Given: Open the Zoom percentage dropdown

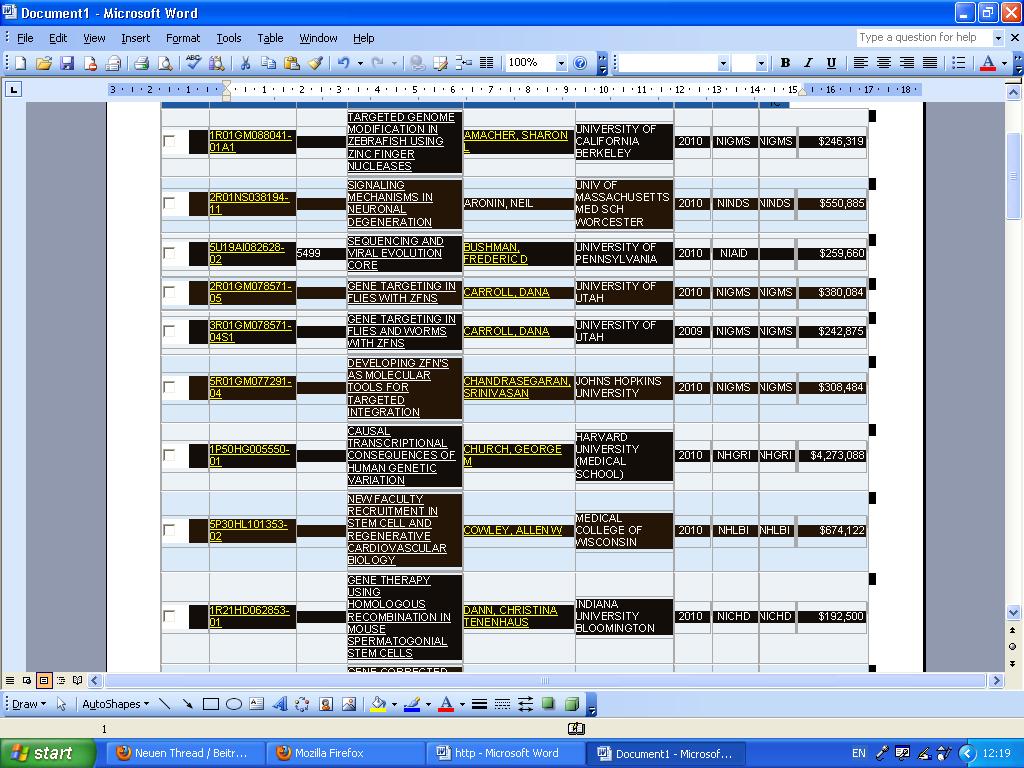Looking at the screenshot, I should coord(560,63).
